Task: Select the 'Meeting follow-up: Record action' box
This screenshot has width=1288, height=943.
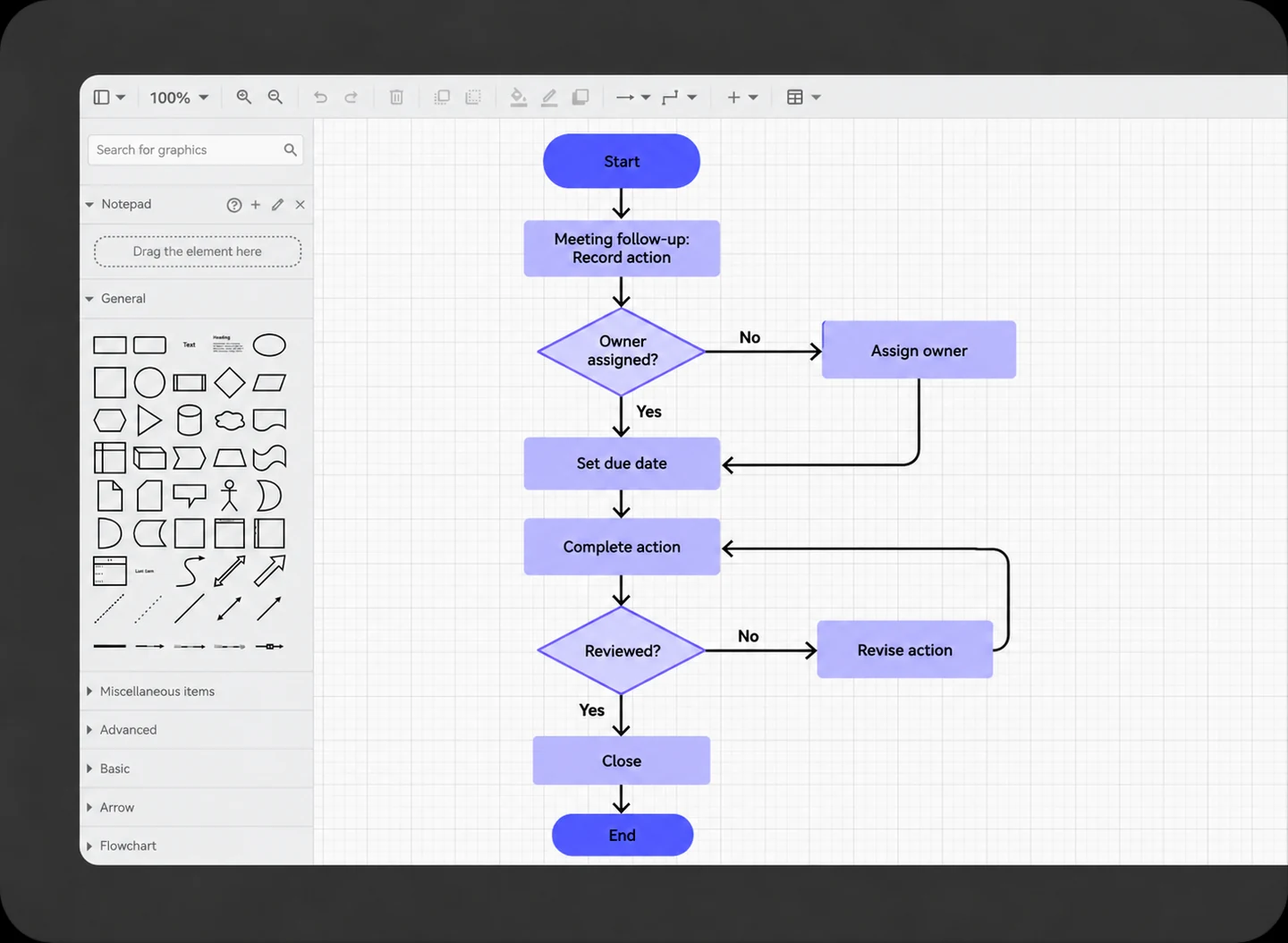Action: click(622, 249)
